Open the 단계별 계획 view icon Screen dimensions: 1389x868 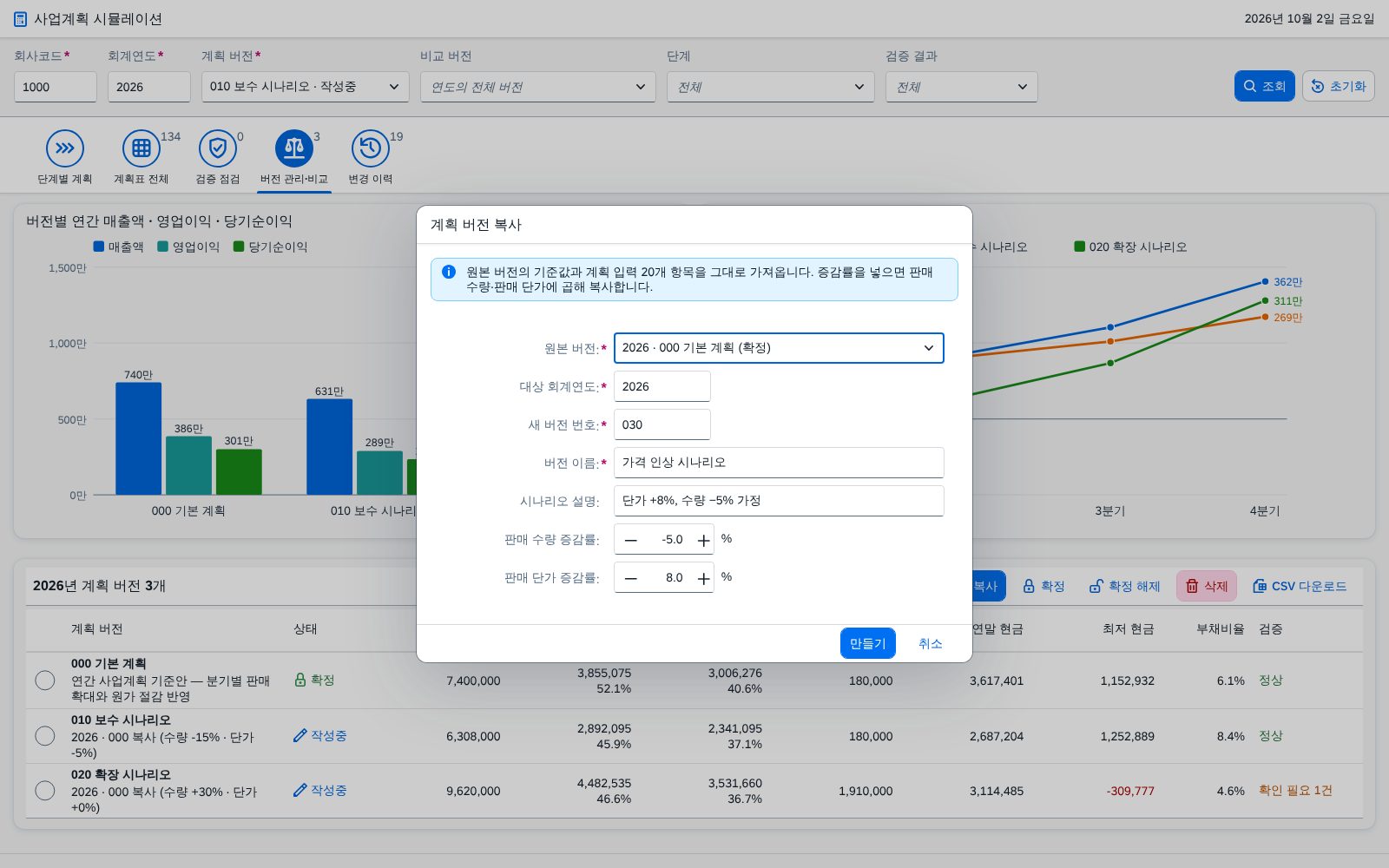pos(65,148)
